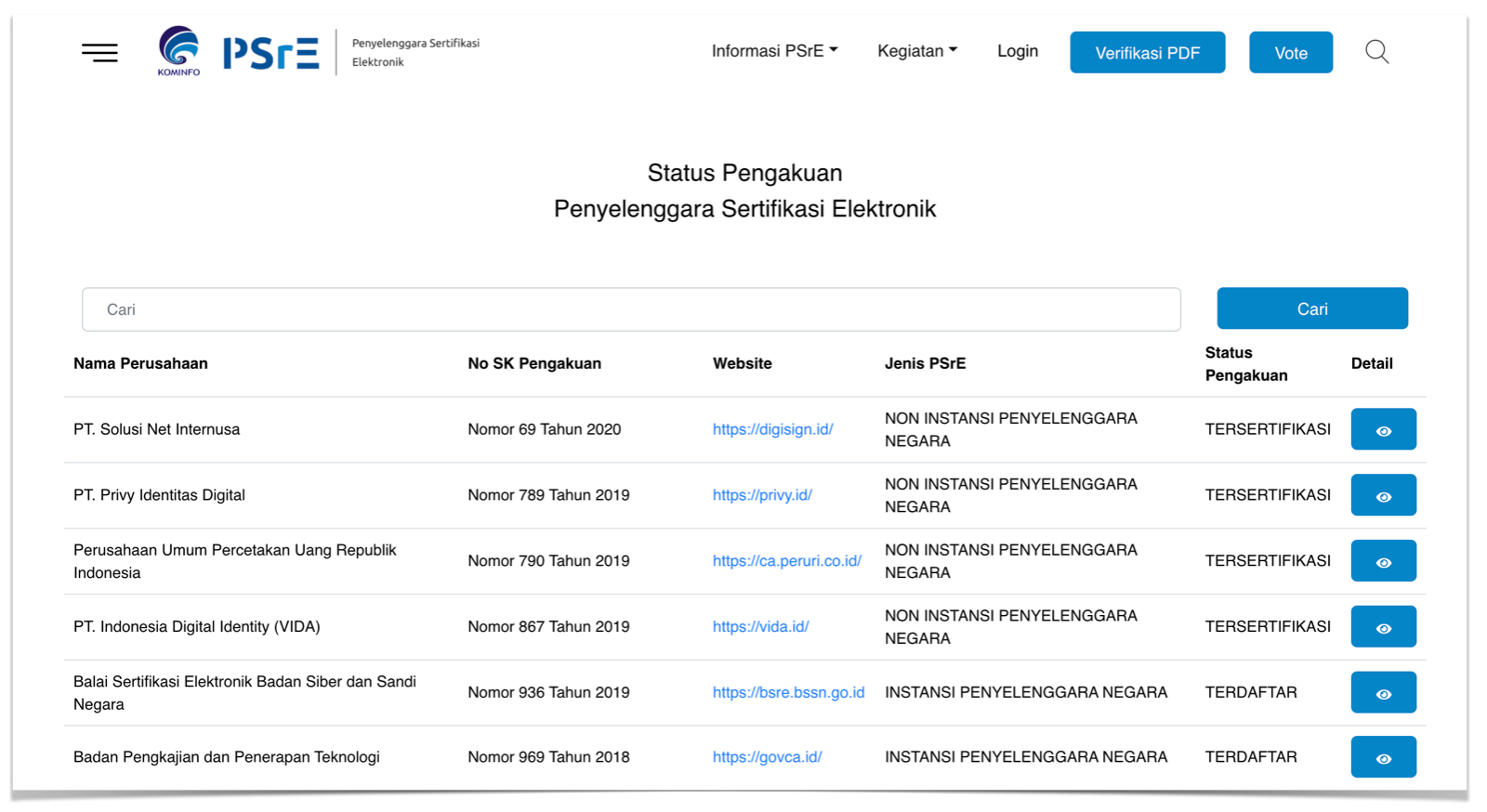Click the PSrE logo
Screen dimensions: 1487x812
[x=270, y=53]
